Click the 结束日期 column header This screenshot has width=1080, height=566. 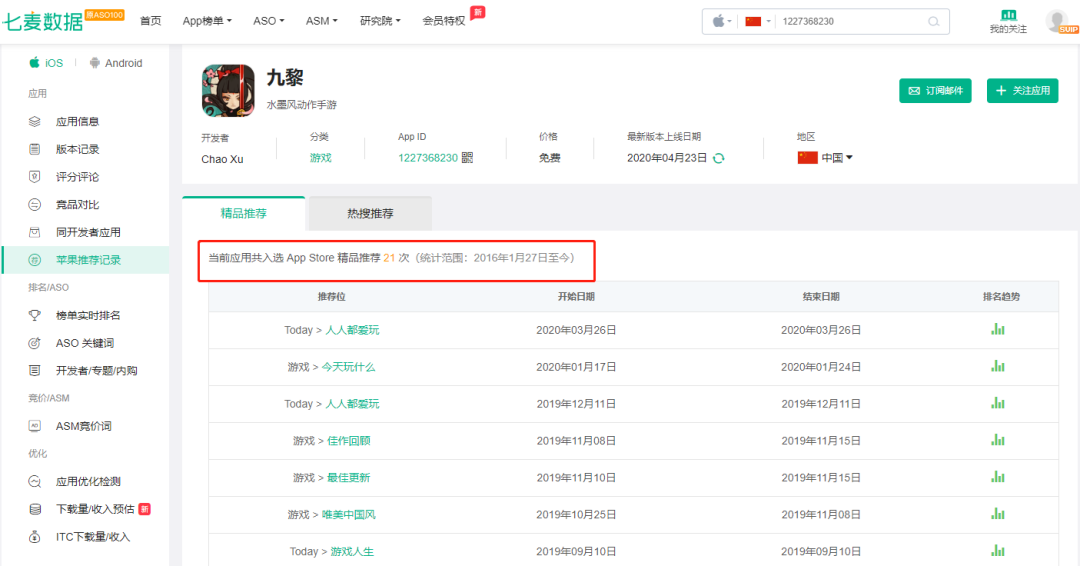coord(820,297)
